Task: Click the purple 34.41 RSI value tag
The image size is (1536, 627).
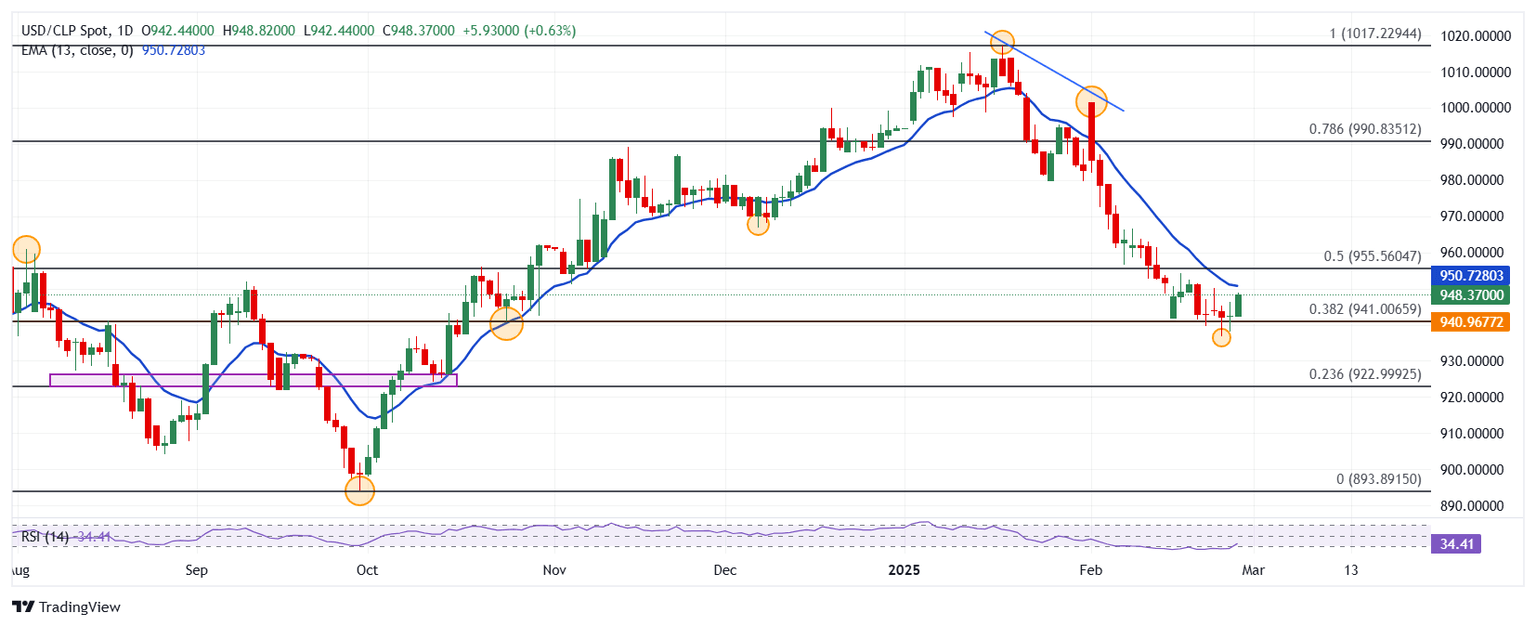Action: click(1455, 544)
